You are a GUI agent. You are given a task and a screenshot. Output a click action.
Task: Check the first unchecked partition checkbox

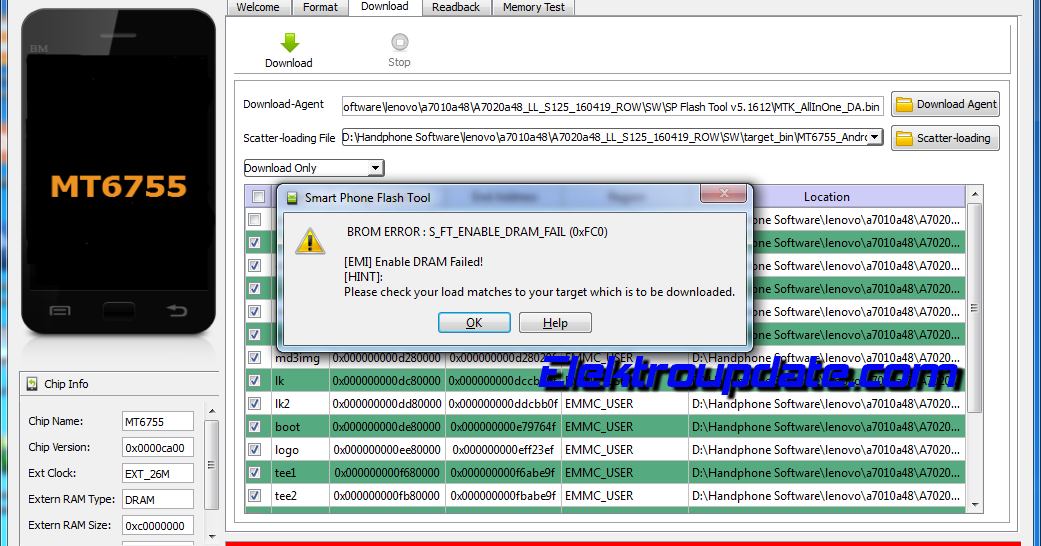point(254,219)
